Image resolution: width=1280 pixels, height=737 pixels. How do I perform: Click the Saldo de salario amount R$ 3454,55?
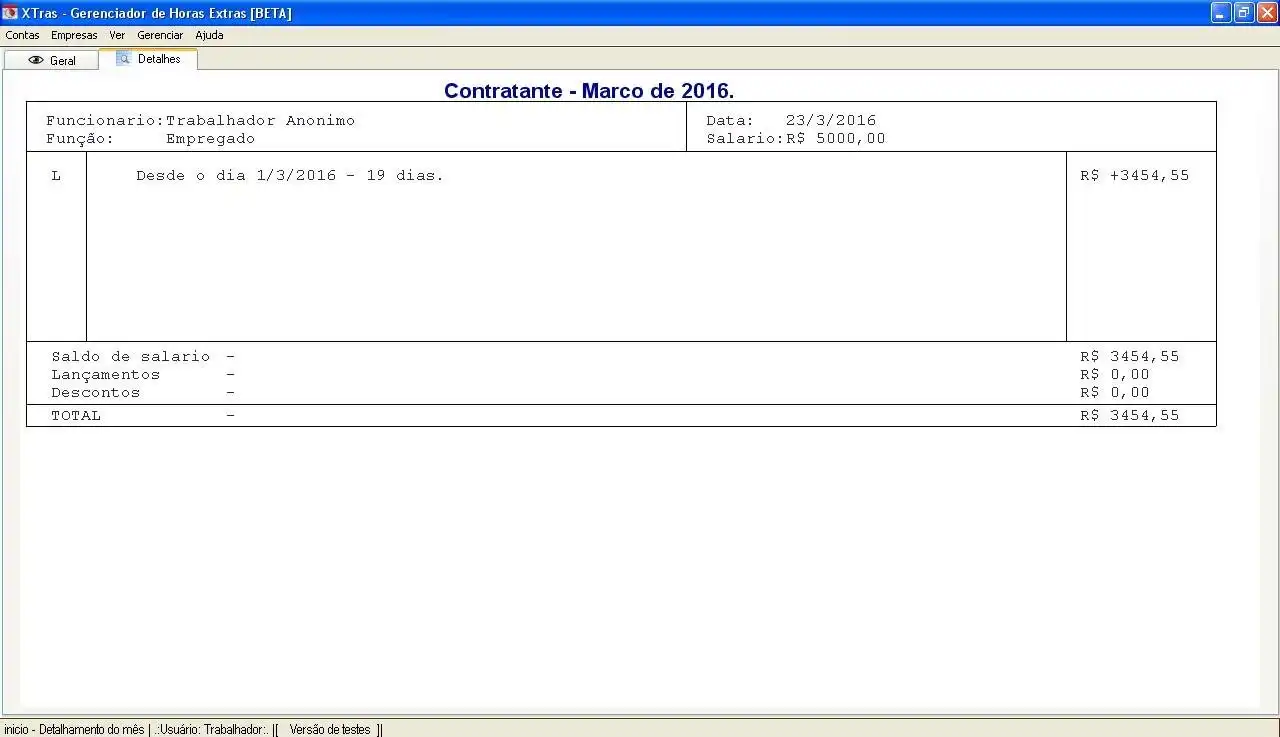[1130, 357]
